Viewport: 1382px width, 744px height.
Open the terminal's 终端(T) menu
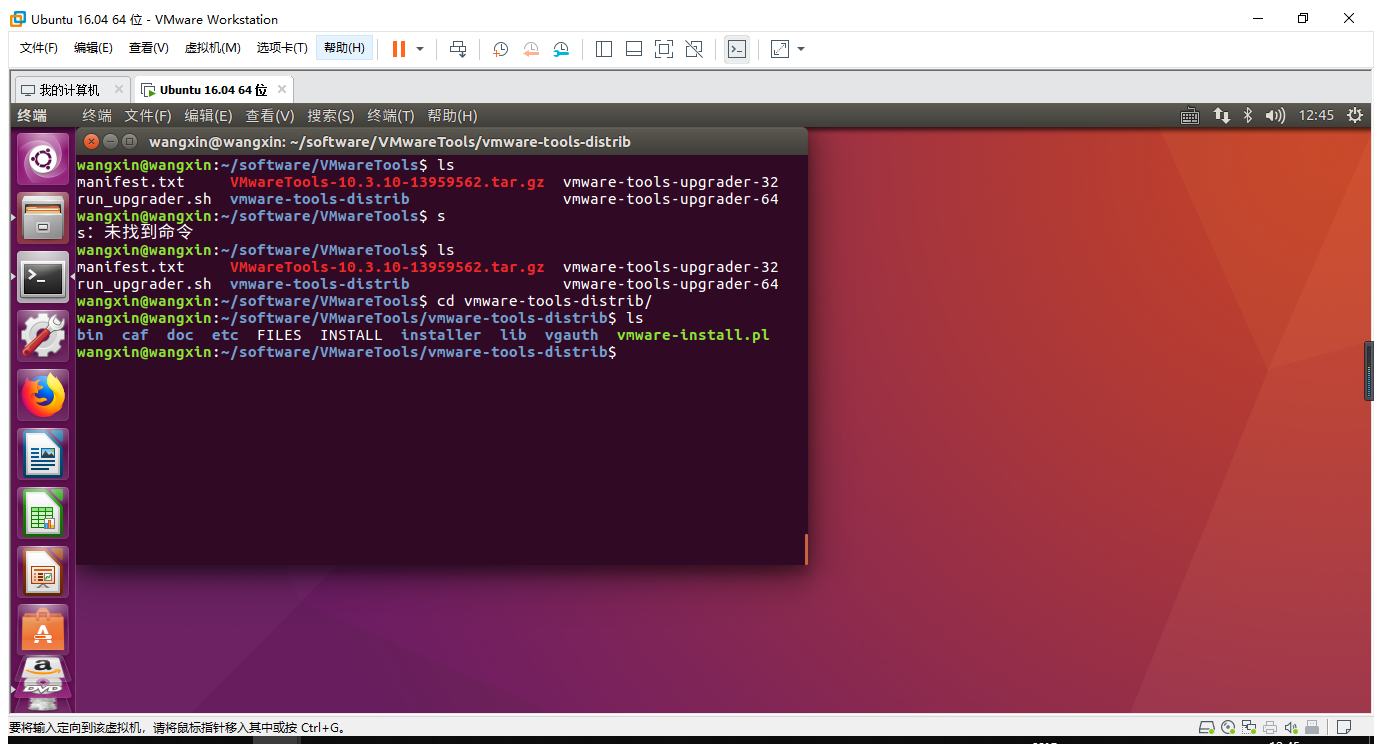pyautogui.click(x=391, y=116)
